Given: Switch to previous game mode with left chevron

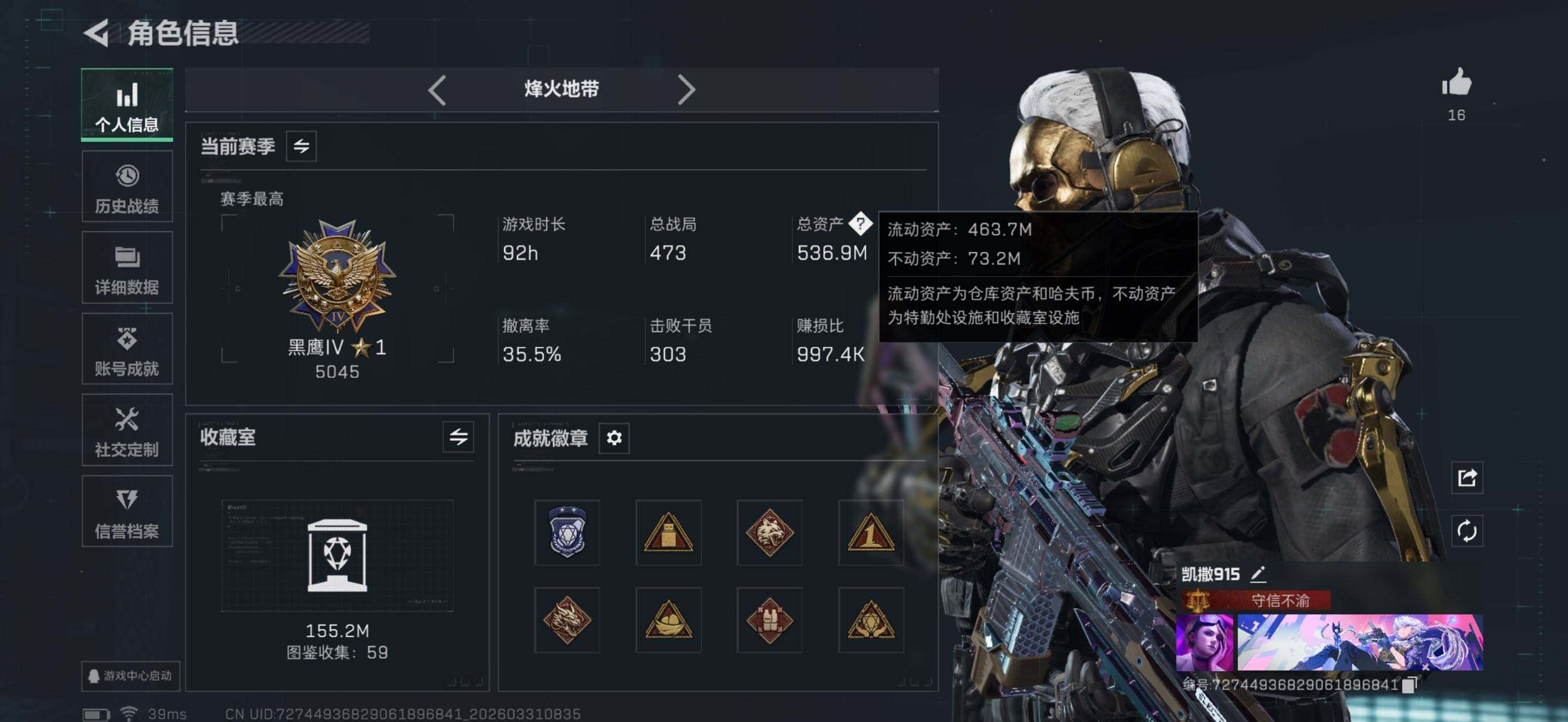Looking at the screenshot, I should coord(437,90).
